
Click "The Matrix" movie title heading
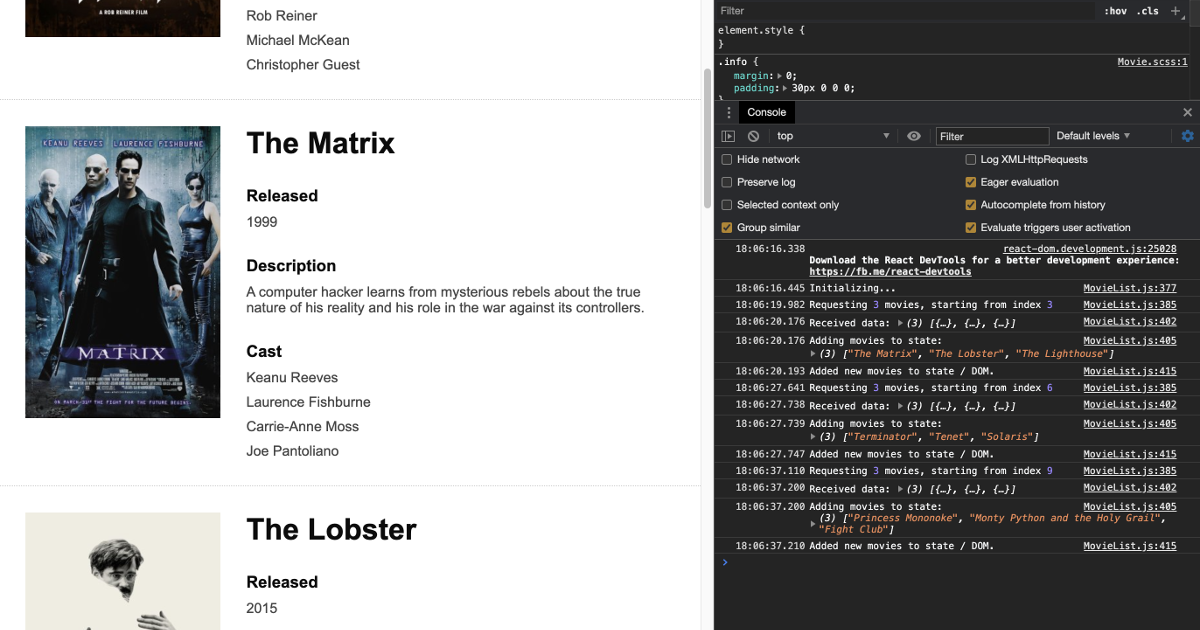(321, 143)
